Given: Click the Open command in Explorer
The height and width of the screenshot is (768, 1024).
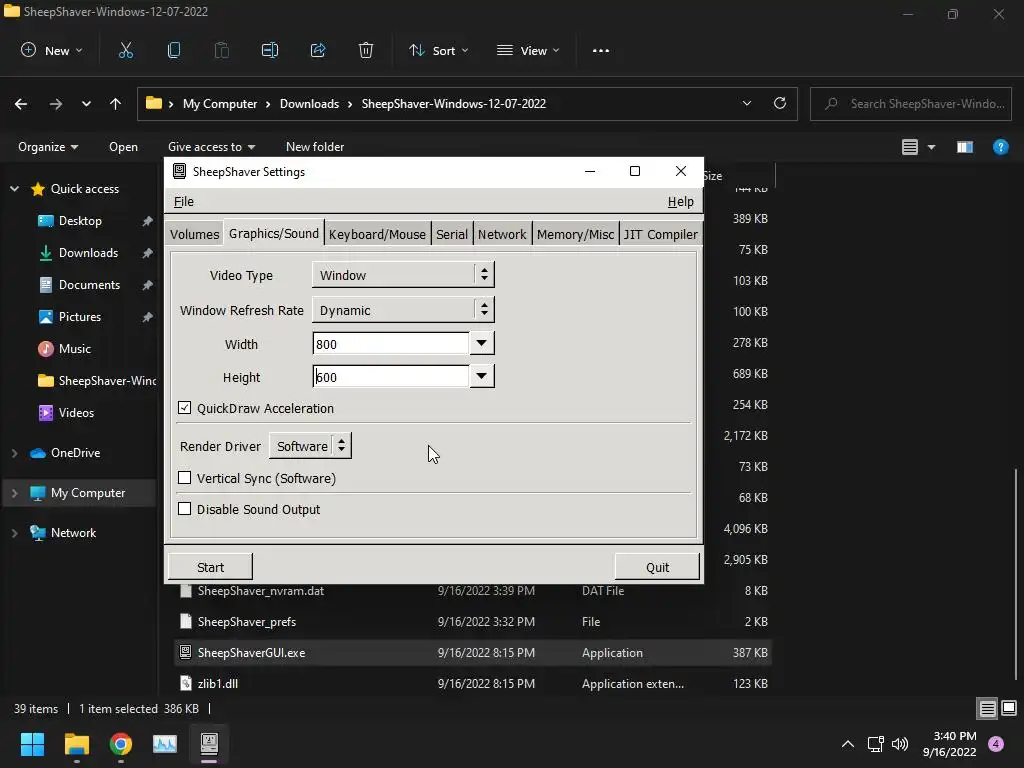Looking at the screenshot, I should [123, 147].
